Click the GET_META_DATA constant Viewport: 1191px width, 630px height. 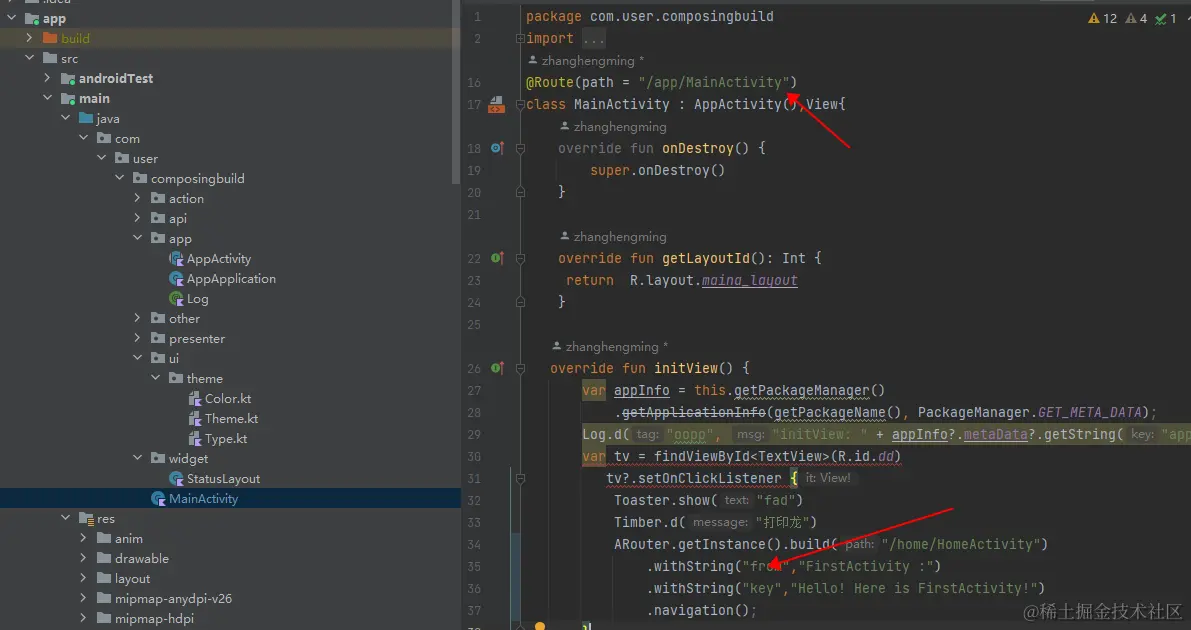pos(1090,413)
